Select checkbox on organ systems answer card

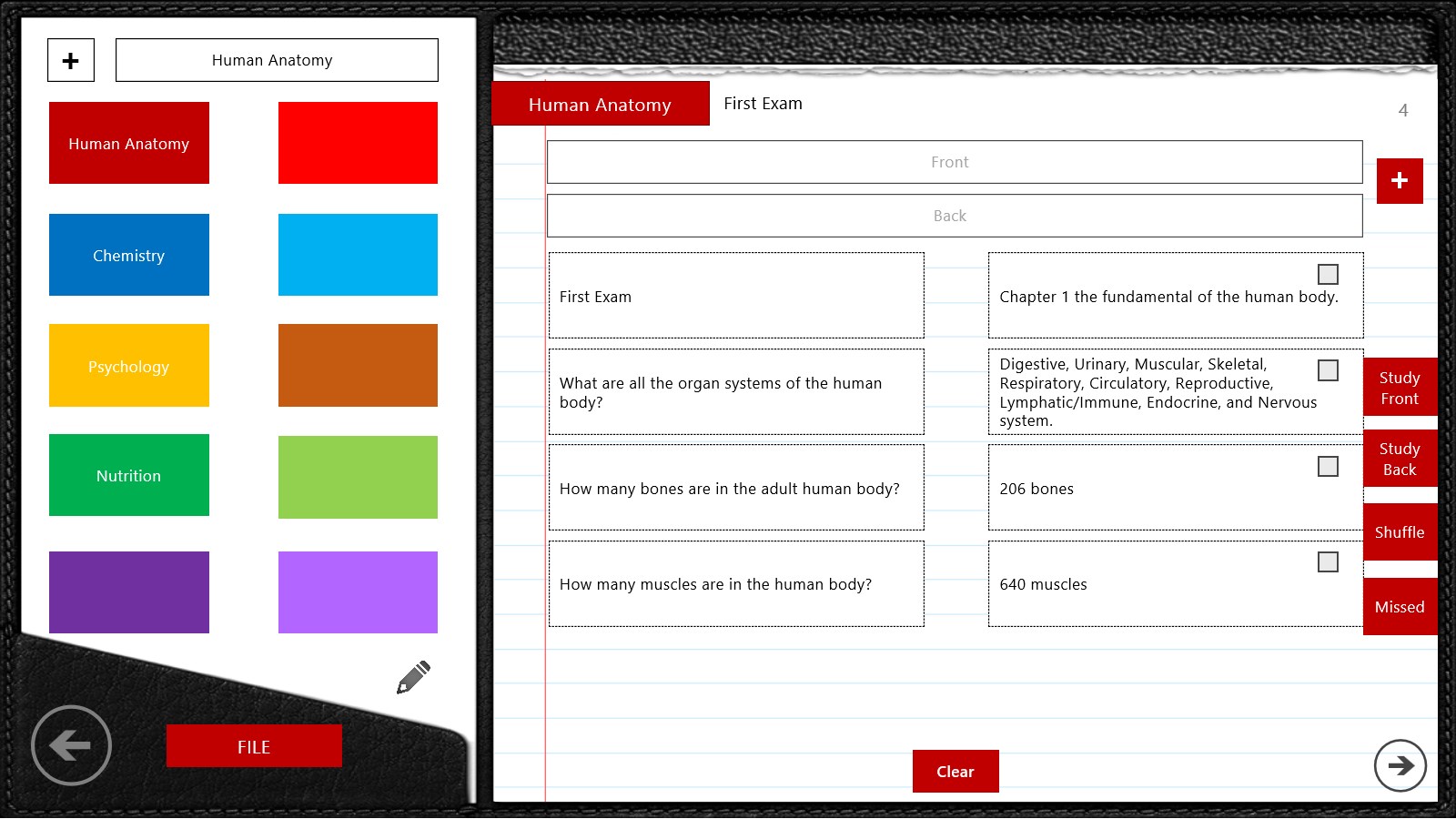click(1328, 370)
